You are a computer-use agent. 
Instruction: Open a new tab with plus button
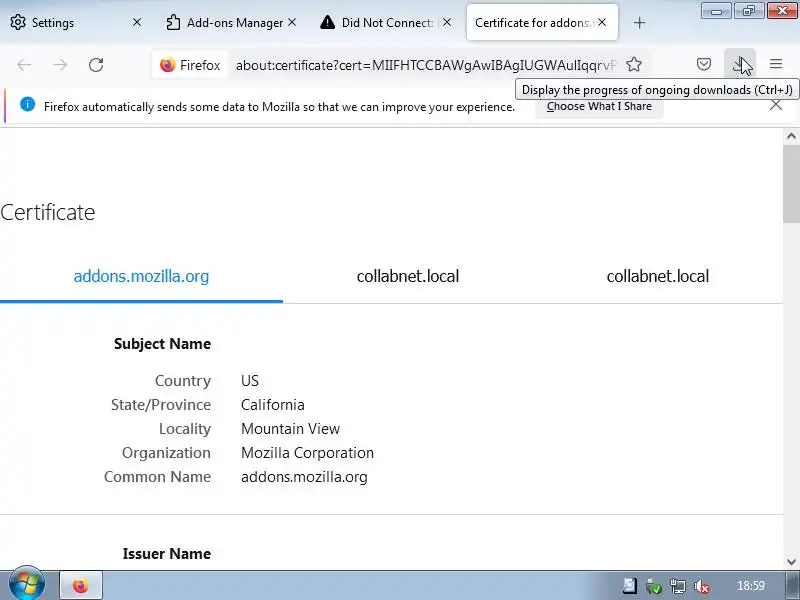639,23
